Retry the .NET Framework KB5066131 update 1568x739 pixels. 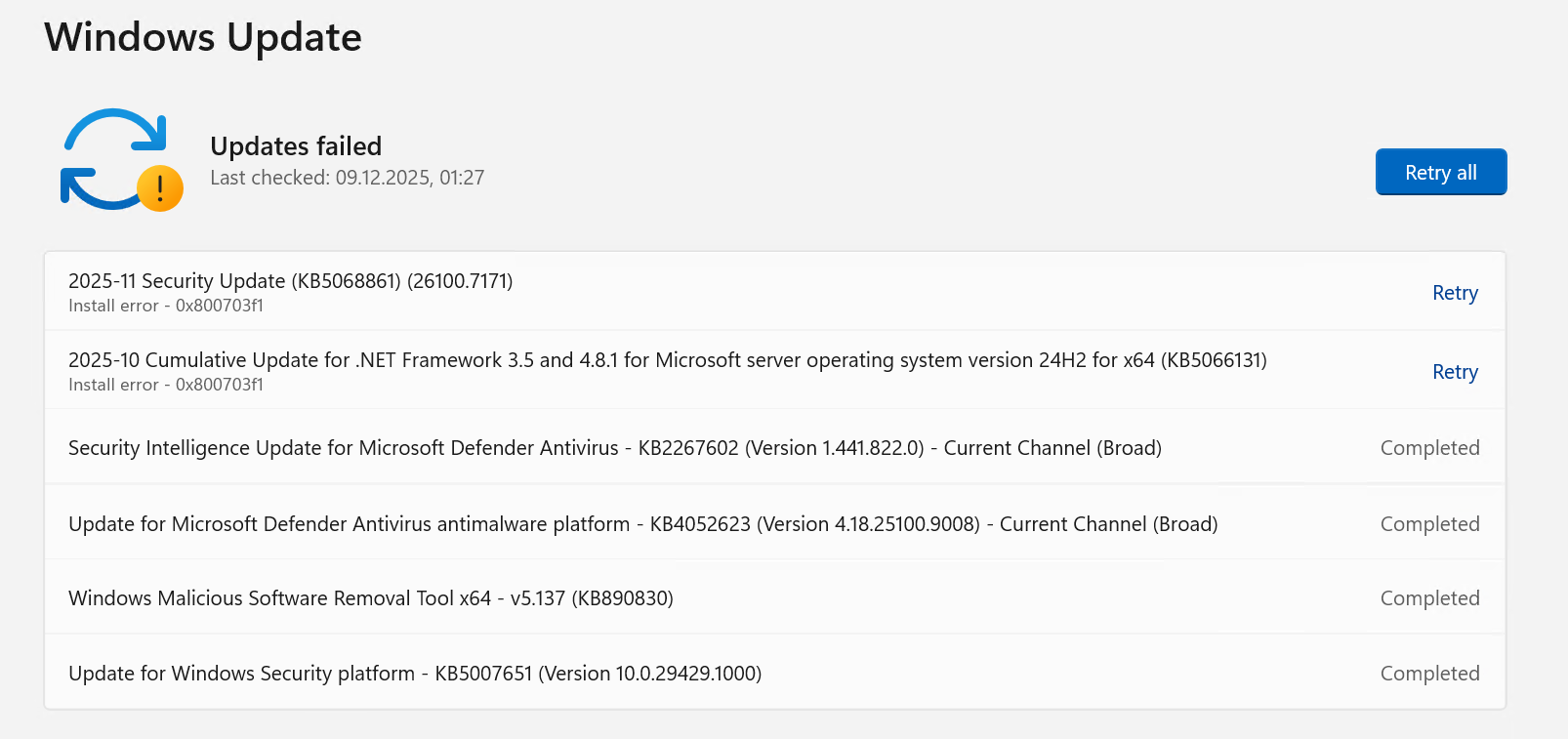click(x=1455, y=372)
